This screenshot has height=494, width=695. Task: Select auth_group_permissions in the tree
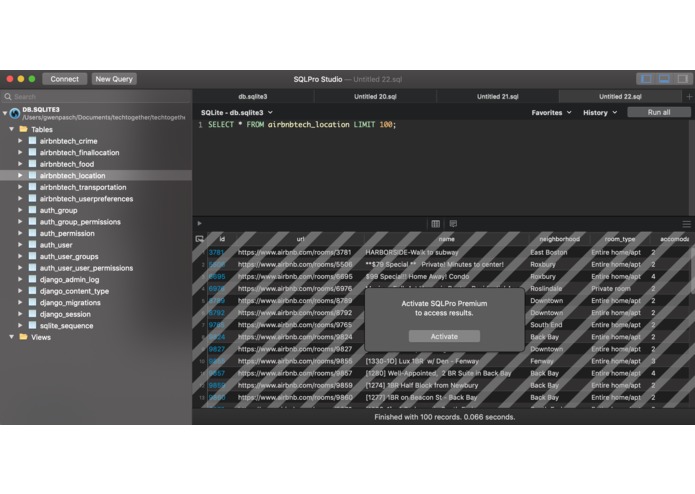point(80,222)
